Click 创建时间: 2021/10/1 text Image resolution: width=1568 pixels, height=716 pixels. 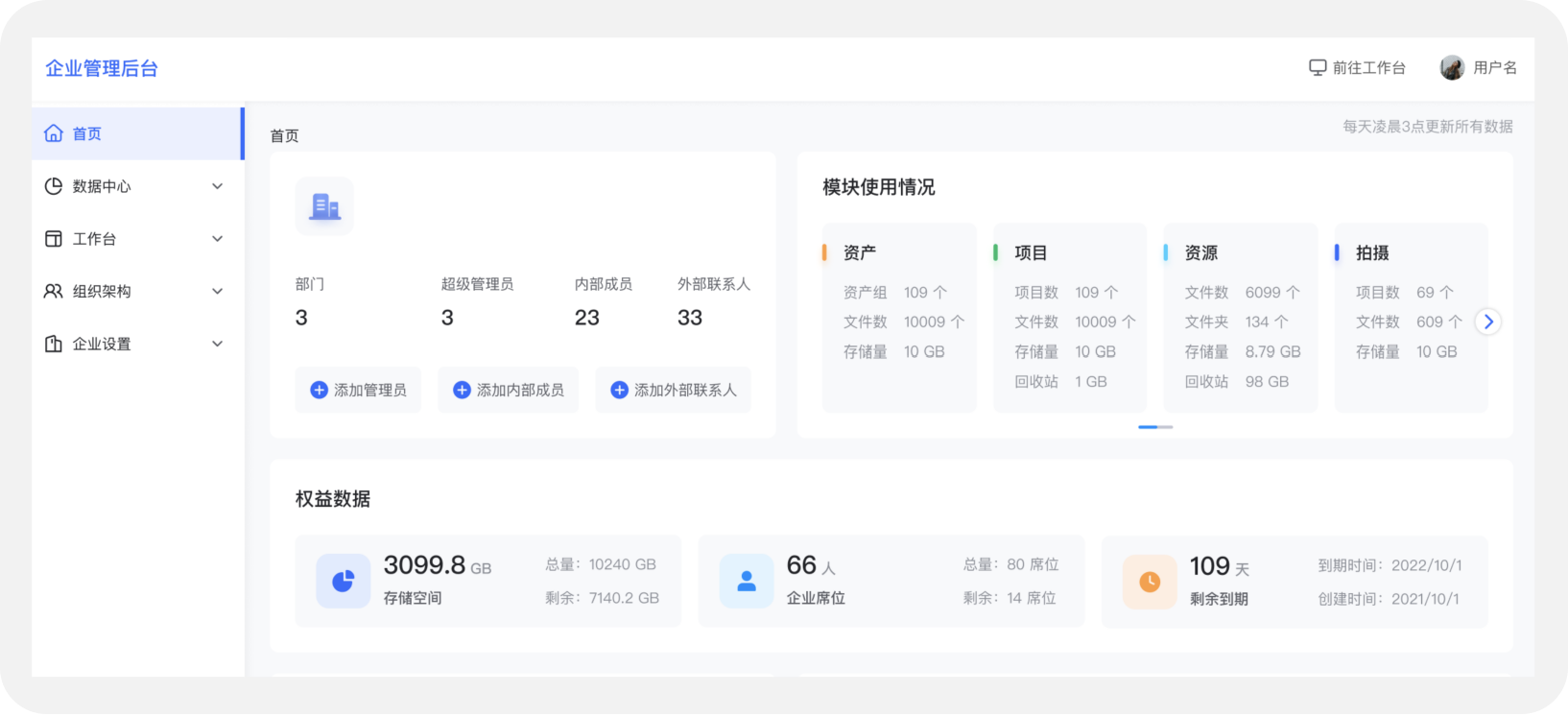click(x=1389, y=599)
